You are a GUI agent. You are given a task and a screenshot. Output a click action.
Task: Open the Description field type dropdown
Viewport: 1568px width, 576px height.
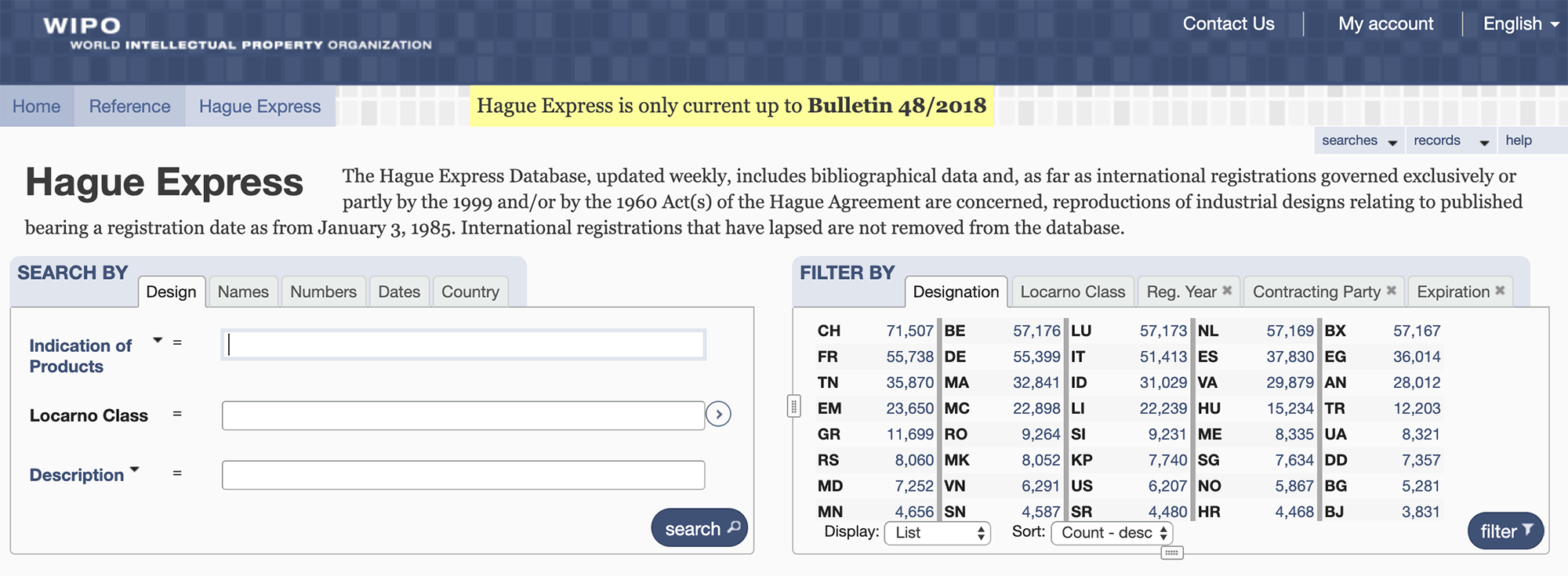(134, 469)
